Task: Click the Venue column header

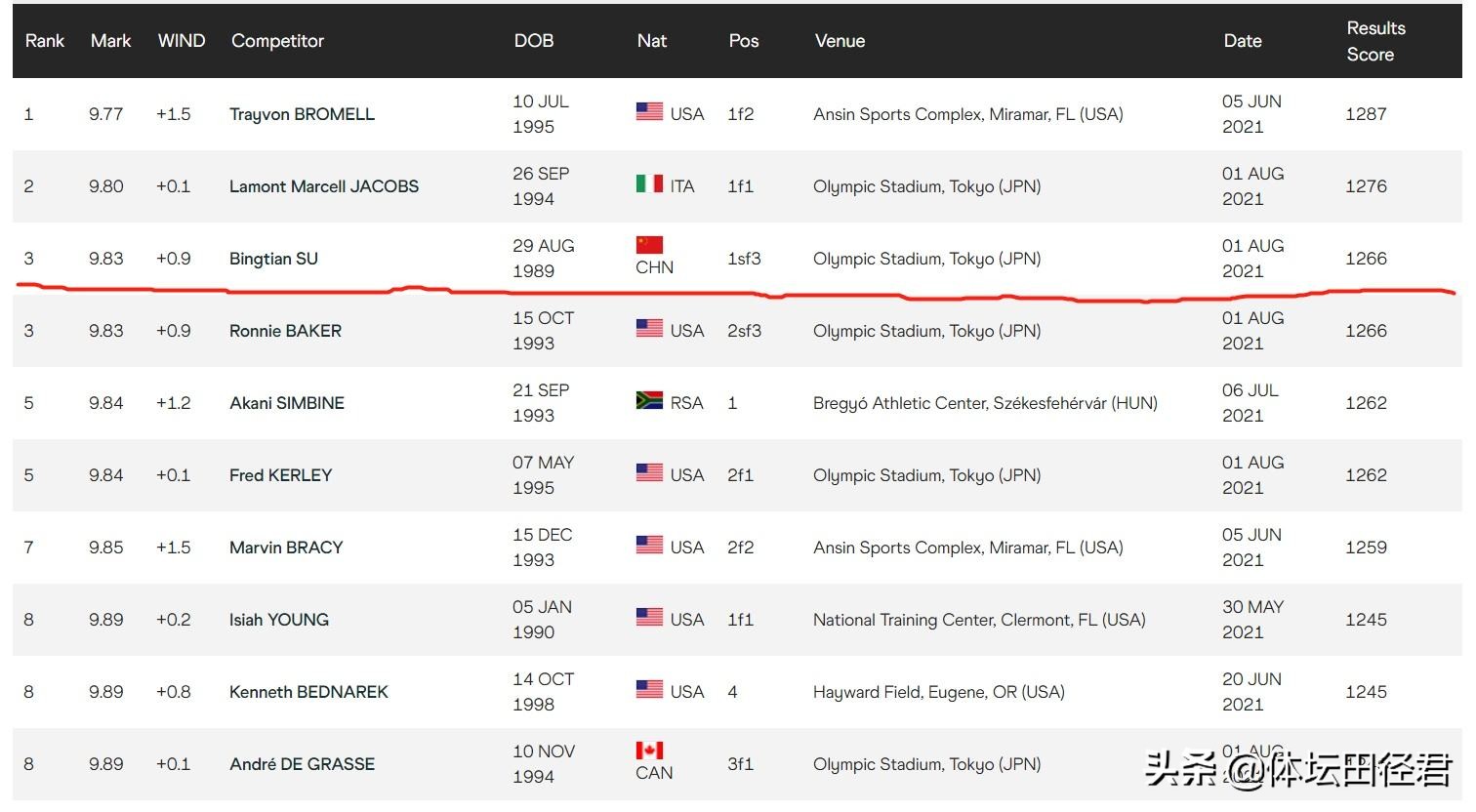Action: 840,41
